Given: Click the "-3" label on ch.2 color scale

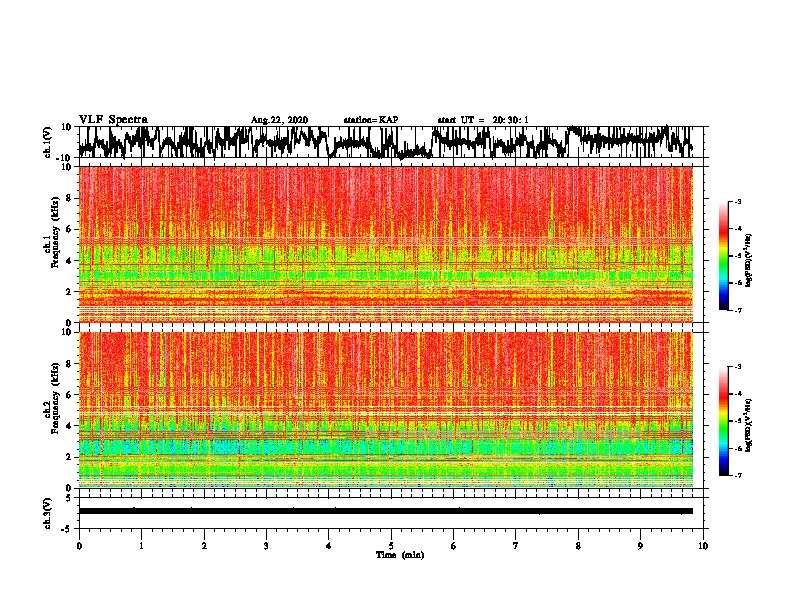Looking at the screenshot, I should 738,367.
